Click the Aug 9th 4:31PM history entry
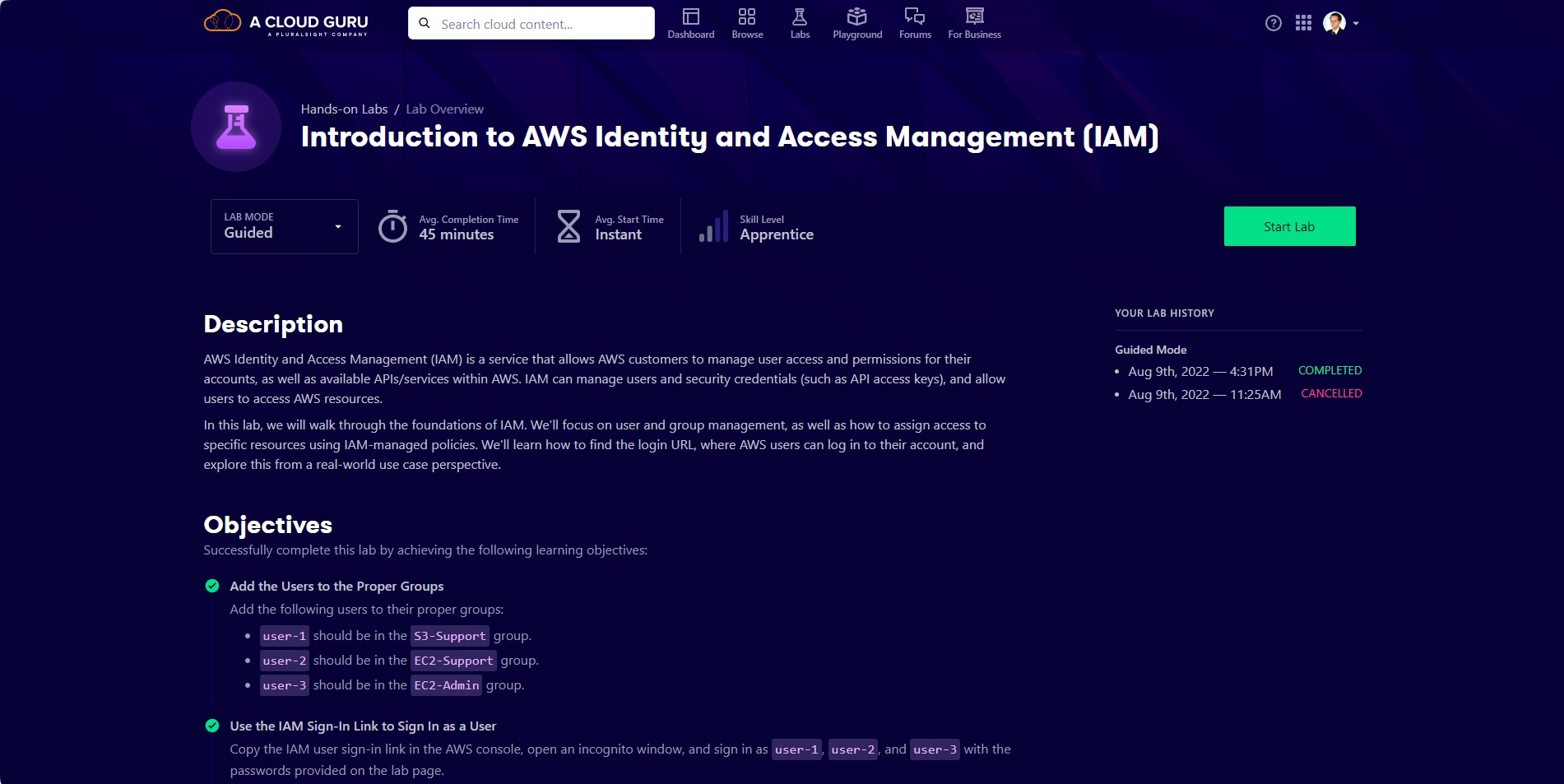Viewport: 1564px width, 784px height. click(x=1200, y=371)
